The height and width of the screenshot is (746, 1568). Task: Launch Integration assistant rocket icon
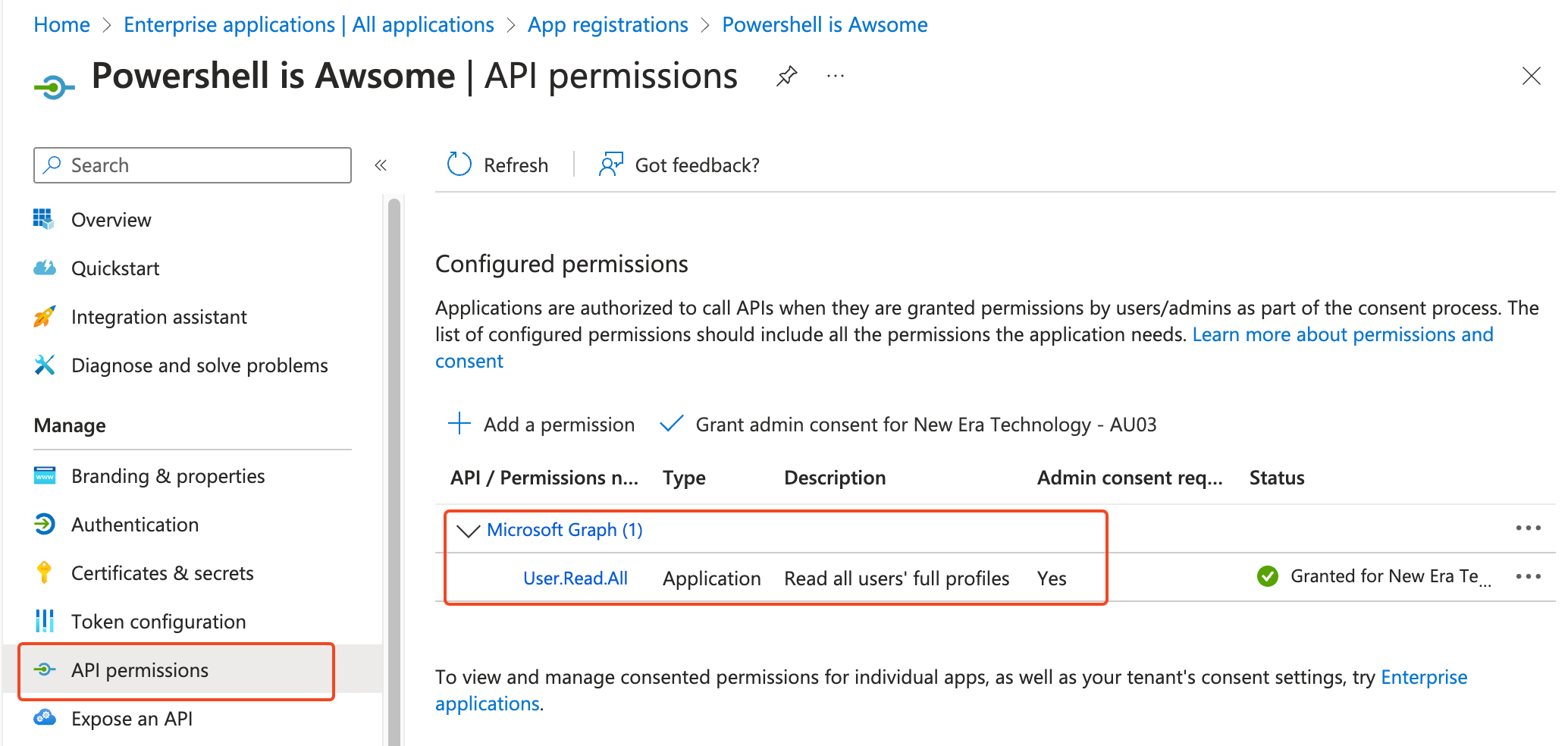pos(44,316)
